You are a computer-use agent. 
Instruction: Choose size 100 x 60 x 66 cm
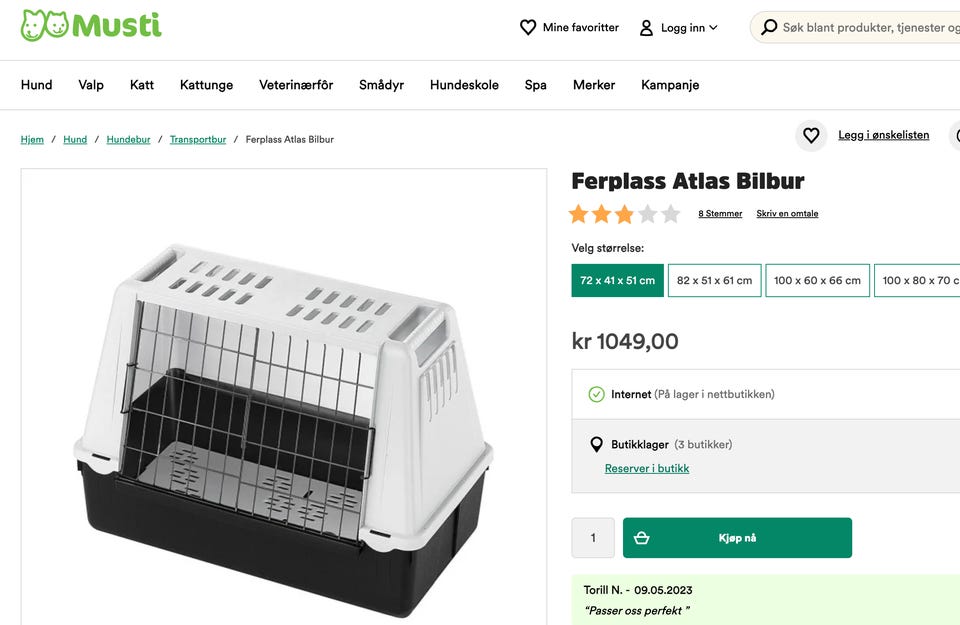[817, 281]
